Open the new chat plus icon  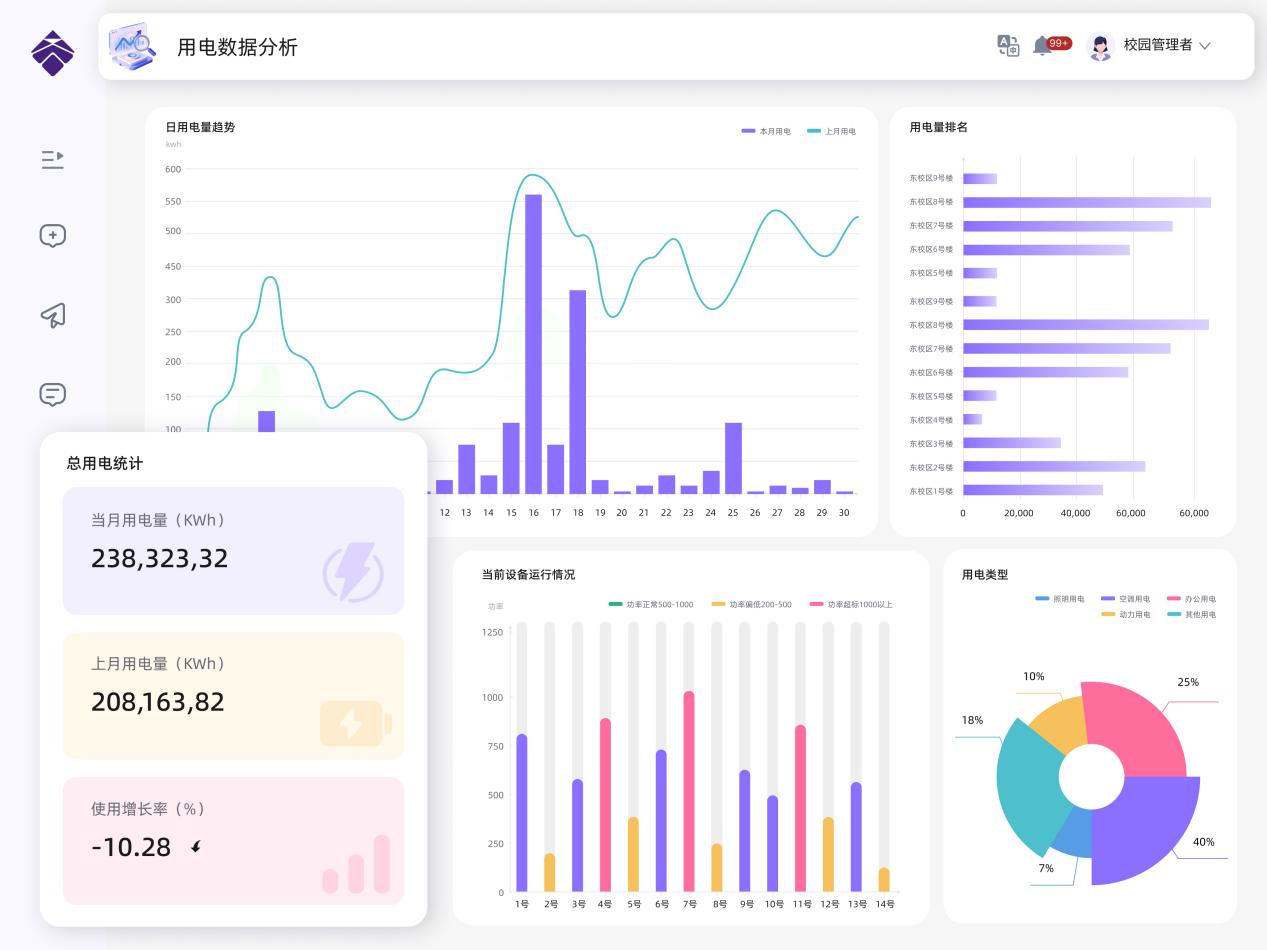pos(53,236)
